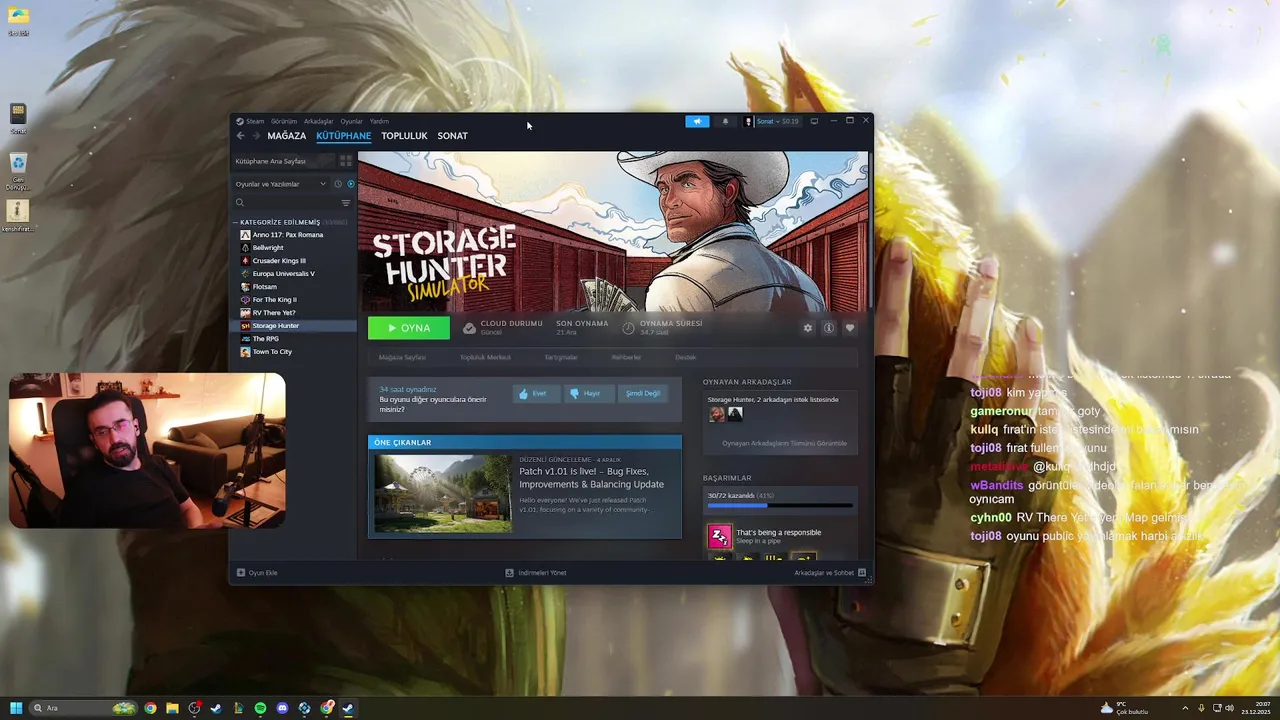Switch to the MAĞAZA tab

(287, 136)
